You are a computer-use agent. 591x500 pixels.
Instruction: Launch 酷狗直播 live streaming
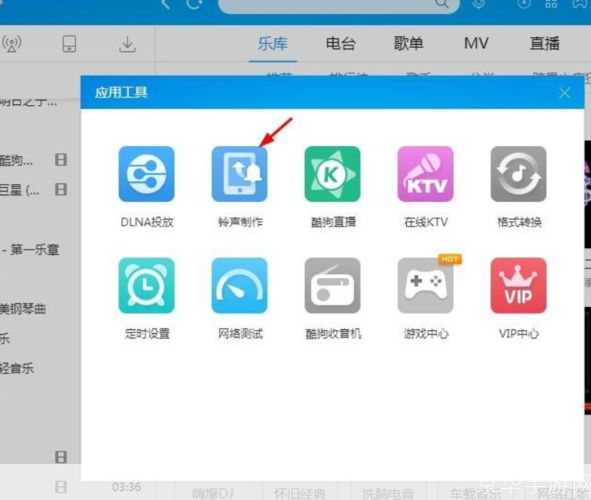tap(332, 174)
